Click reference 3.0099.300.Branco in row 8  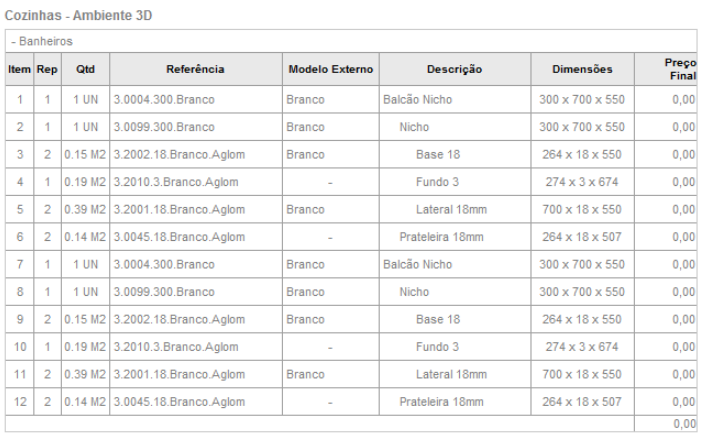[164, 292]
